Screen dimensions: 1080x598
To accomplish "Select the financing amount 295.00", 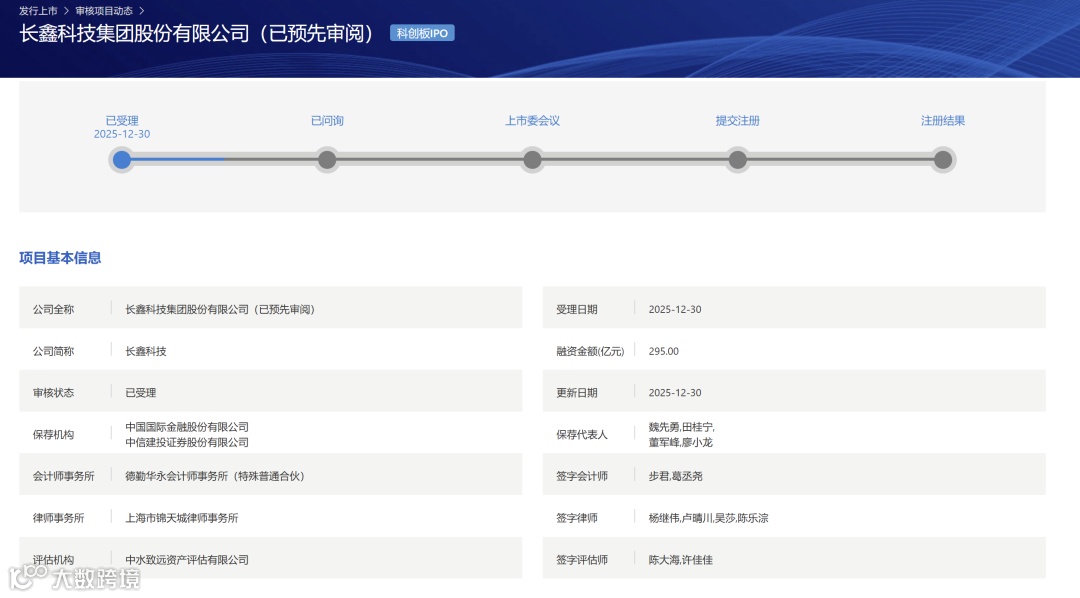I will coord(663,351).
